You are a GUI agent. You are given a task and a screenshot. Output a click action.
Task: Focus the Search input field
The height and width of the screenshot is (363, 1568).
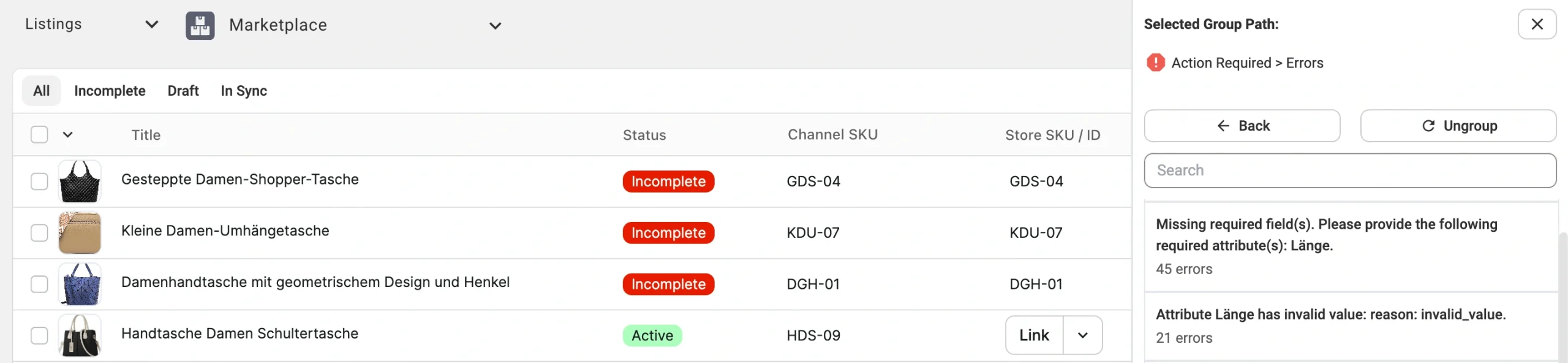pos(1349,170)
